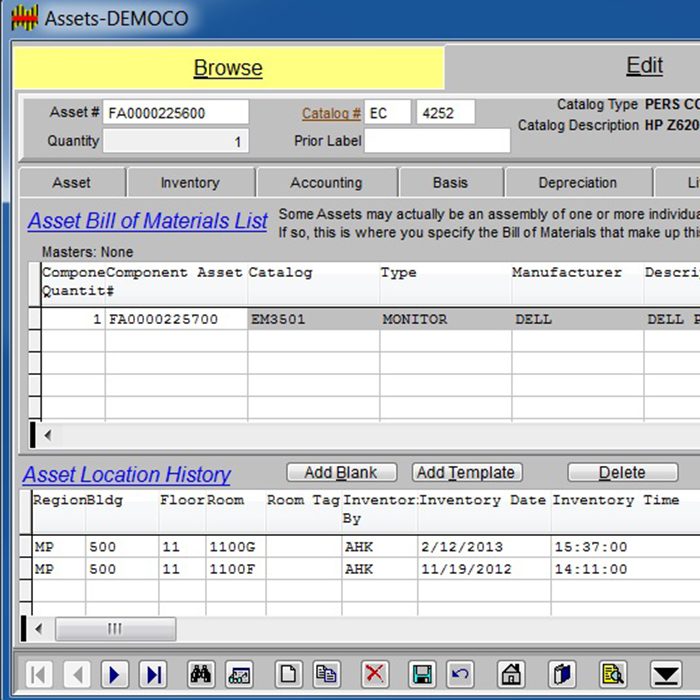The width and height of the screenshot is (700, 700).
Task: Click the new blank record icon
Action: coord(288,674)
